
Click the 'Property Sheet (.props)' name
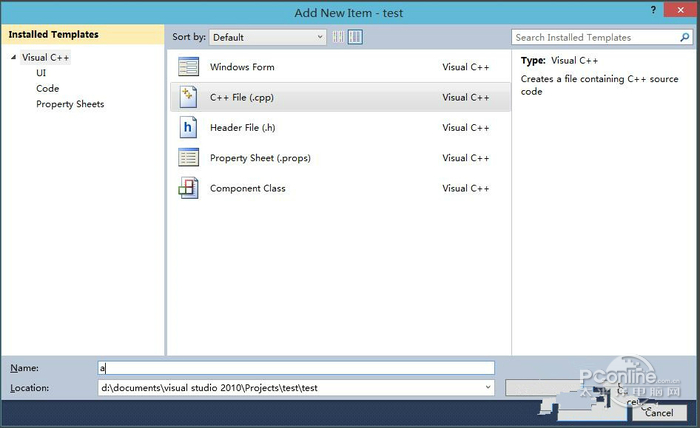pos(260,158)
